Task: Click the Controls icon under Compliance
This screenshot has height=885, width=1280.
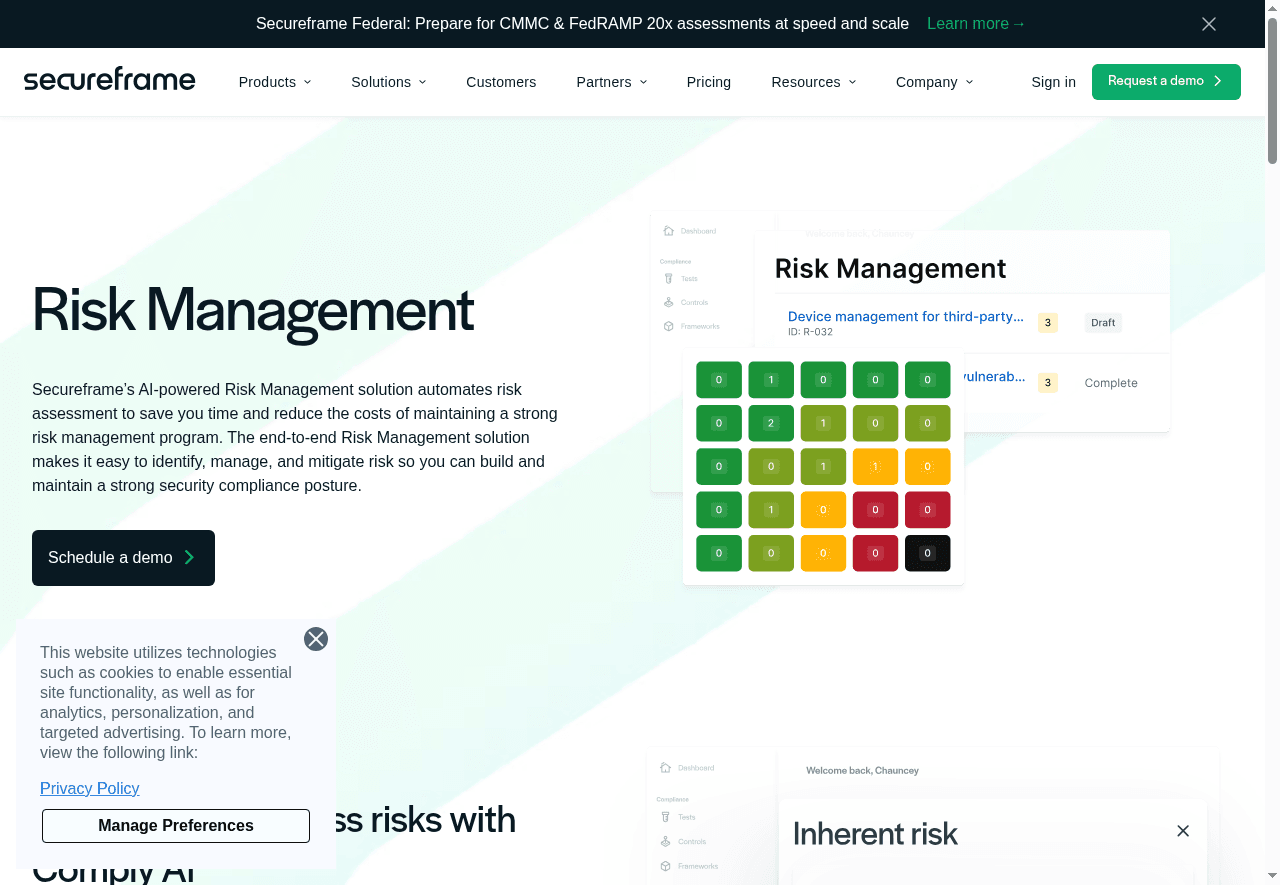Action: pos(668,302)
